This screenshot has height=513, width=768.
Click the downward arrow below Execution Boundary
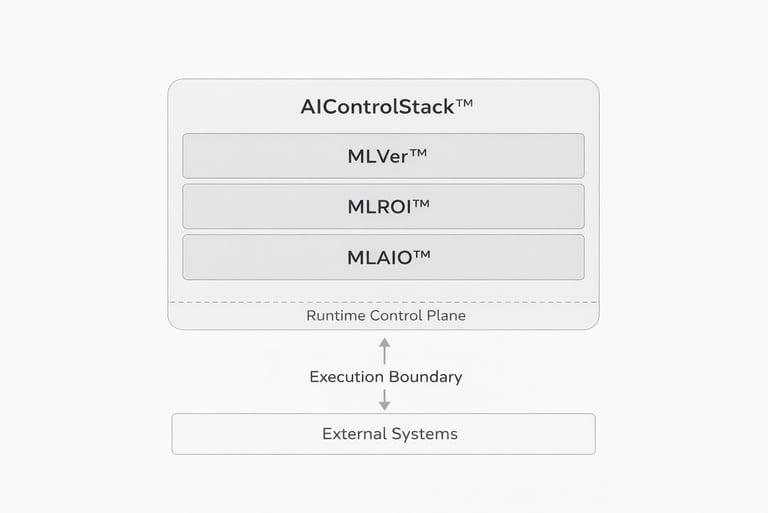coord(384,400)
